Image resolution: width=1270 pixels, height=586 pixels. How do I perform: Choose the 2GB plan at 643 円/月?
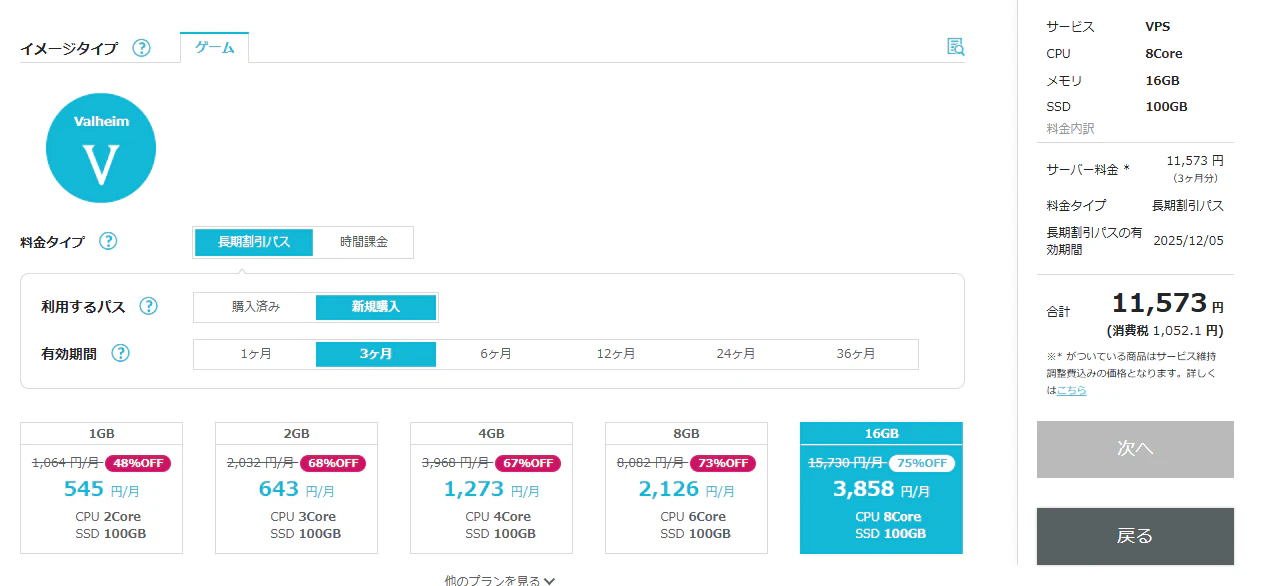coord(296,488)
